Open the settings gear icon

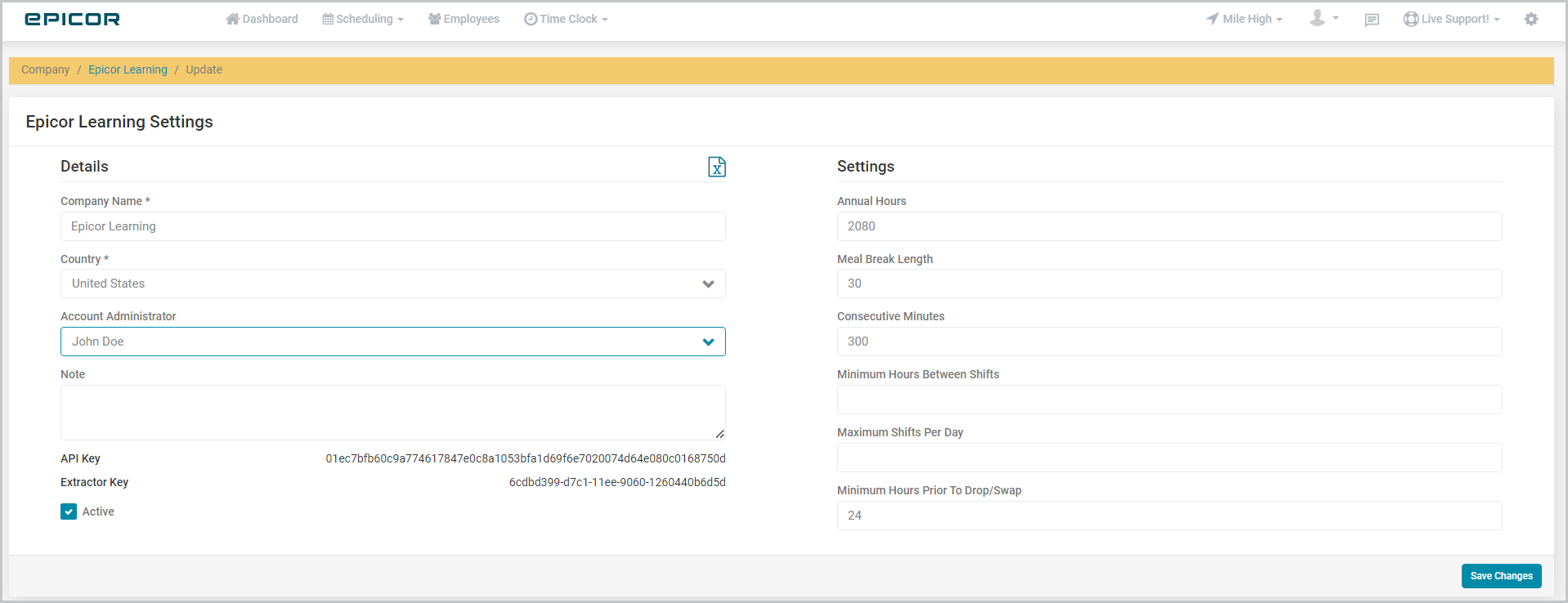click(x=1531, y=19)
